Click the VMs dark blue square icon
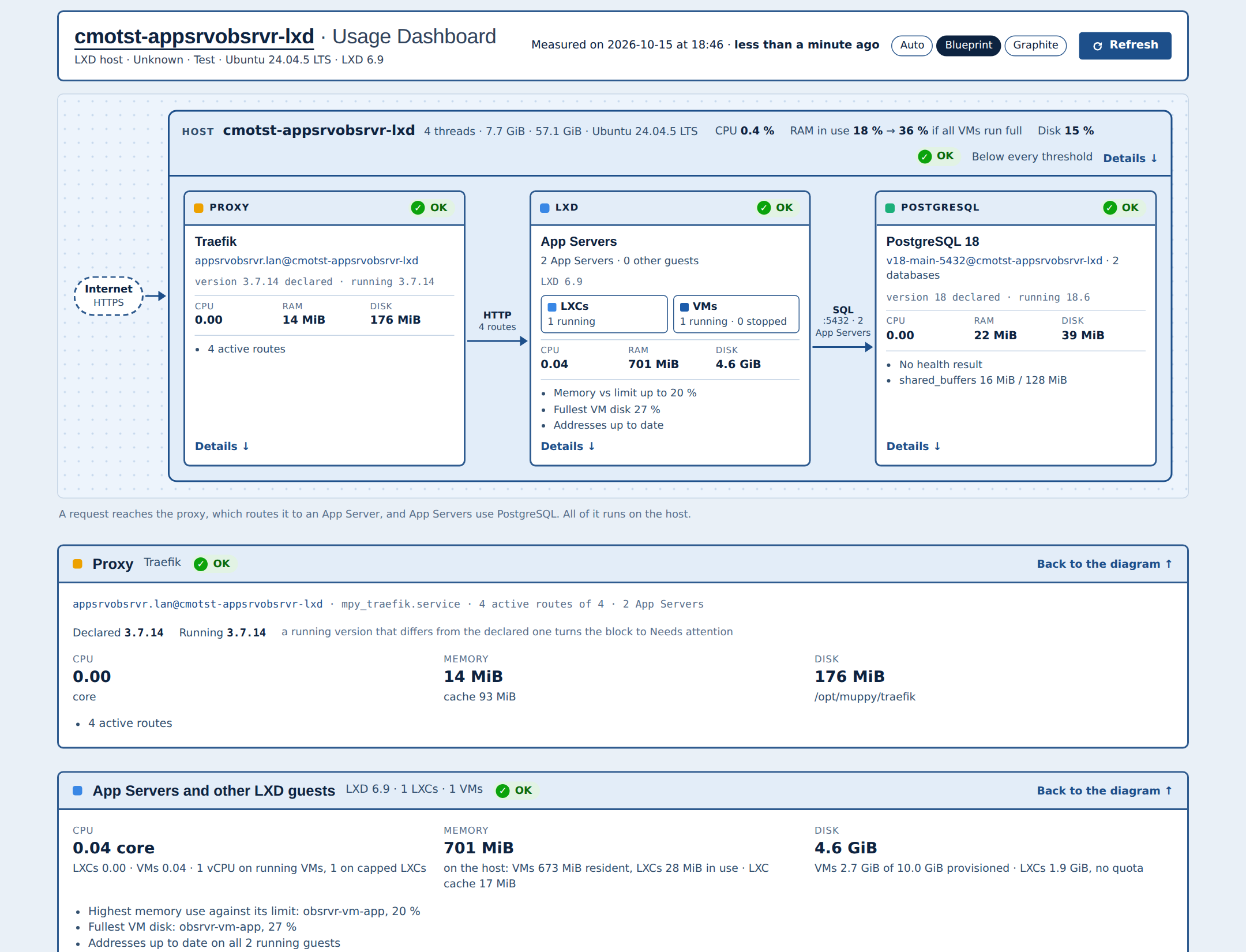Image resolution: width=1246 pixels, height=952 pixels. 684,307
